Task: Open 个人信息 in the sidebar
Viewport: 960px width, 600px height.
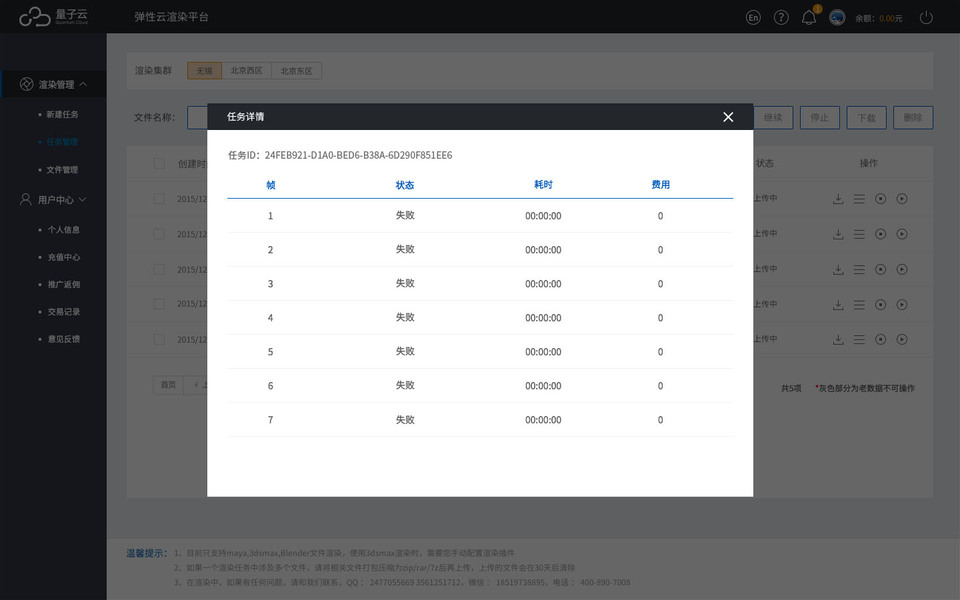Action: click(64, 230)
